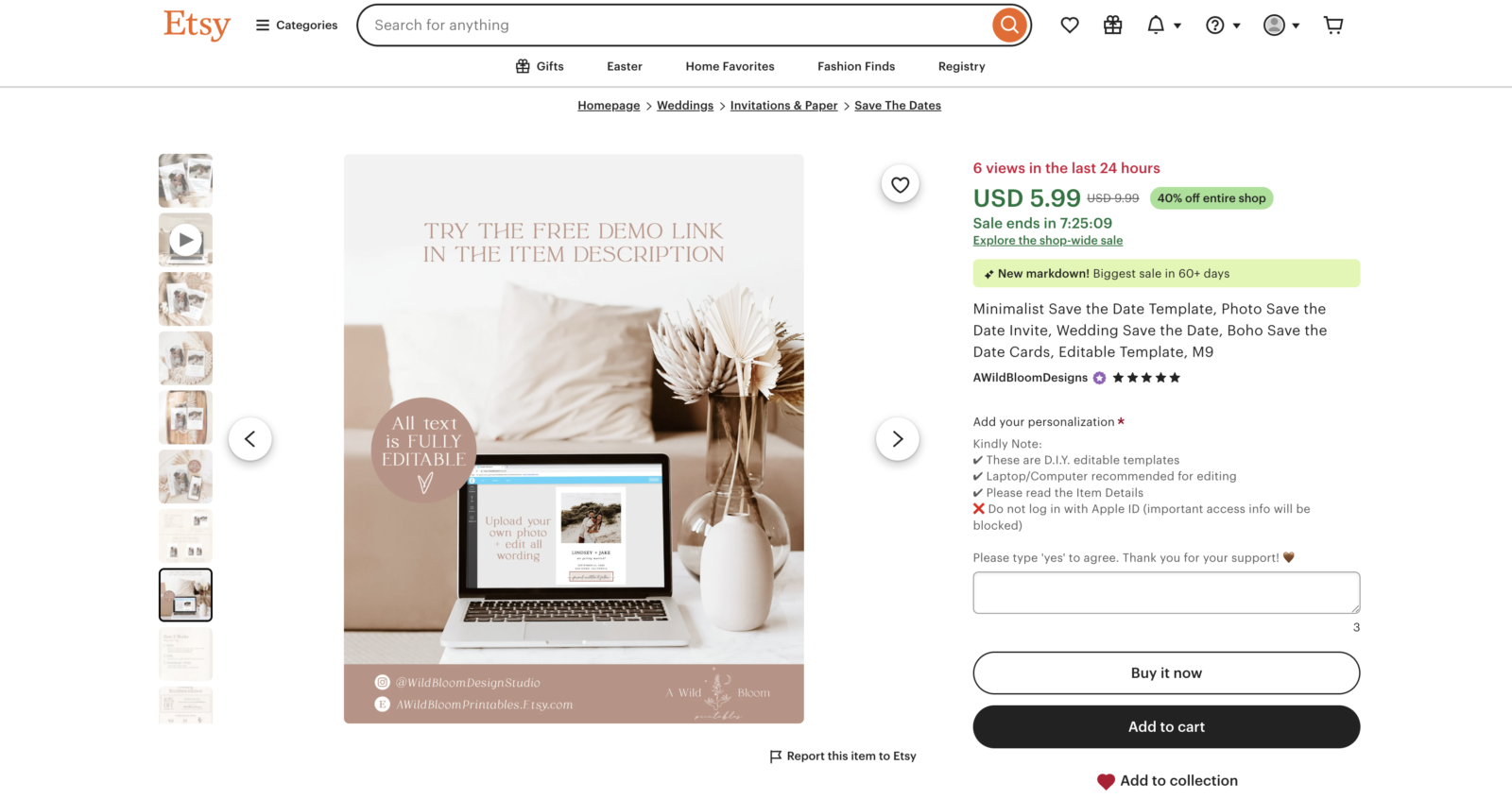Show next product image arrow

(898, 439)
